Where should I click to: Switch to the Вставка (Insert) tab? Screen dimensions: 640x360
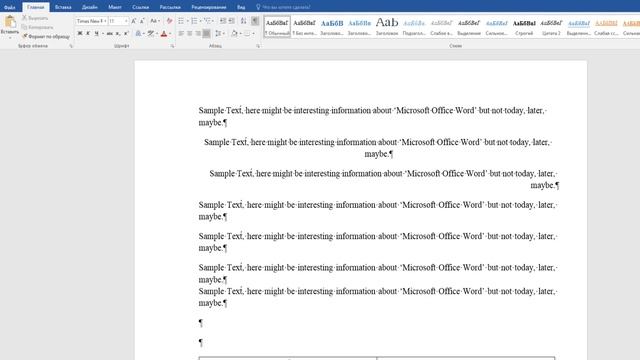(x=63, y=7)
